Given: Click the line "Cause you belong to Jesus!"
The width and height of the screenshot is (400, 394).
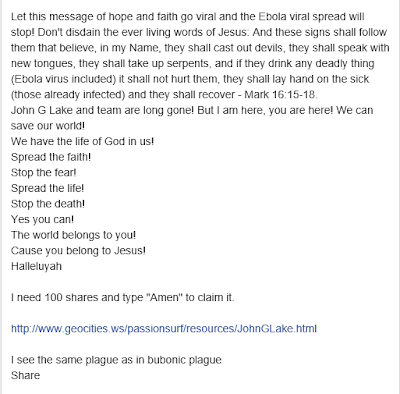Looking at the screenshot, I should point(78,251).
